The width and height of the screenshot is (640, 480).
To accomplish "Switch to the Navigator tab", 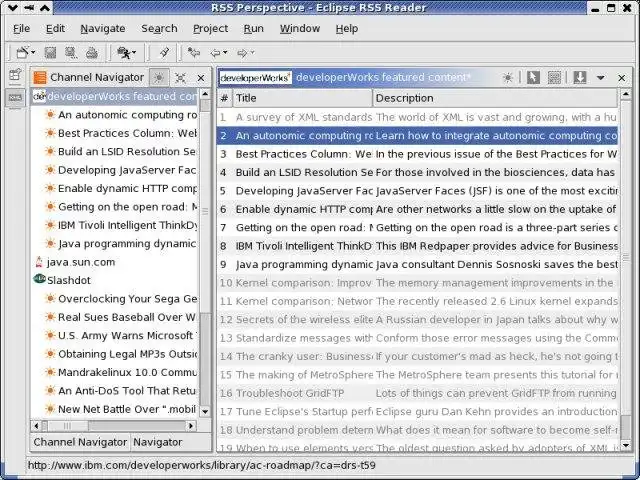I will pos(158,442).
